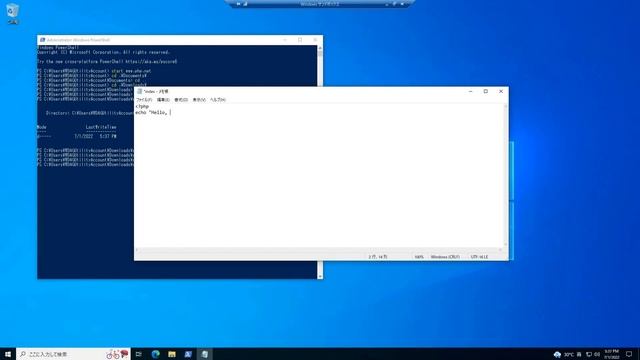Click the Mode column header in PowerShell

pos(42,127)
